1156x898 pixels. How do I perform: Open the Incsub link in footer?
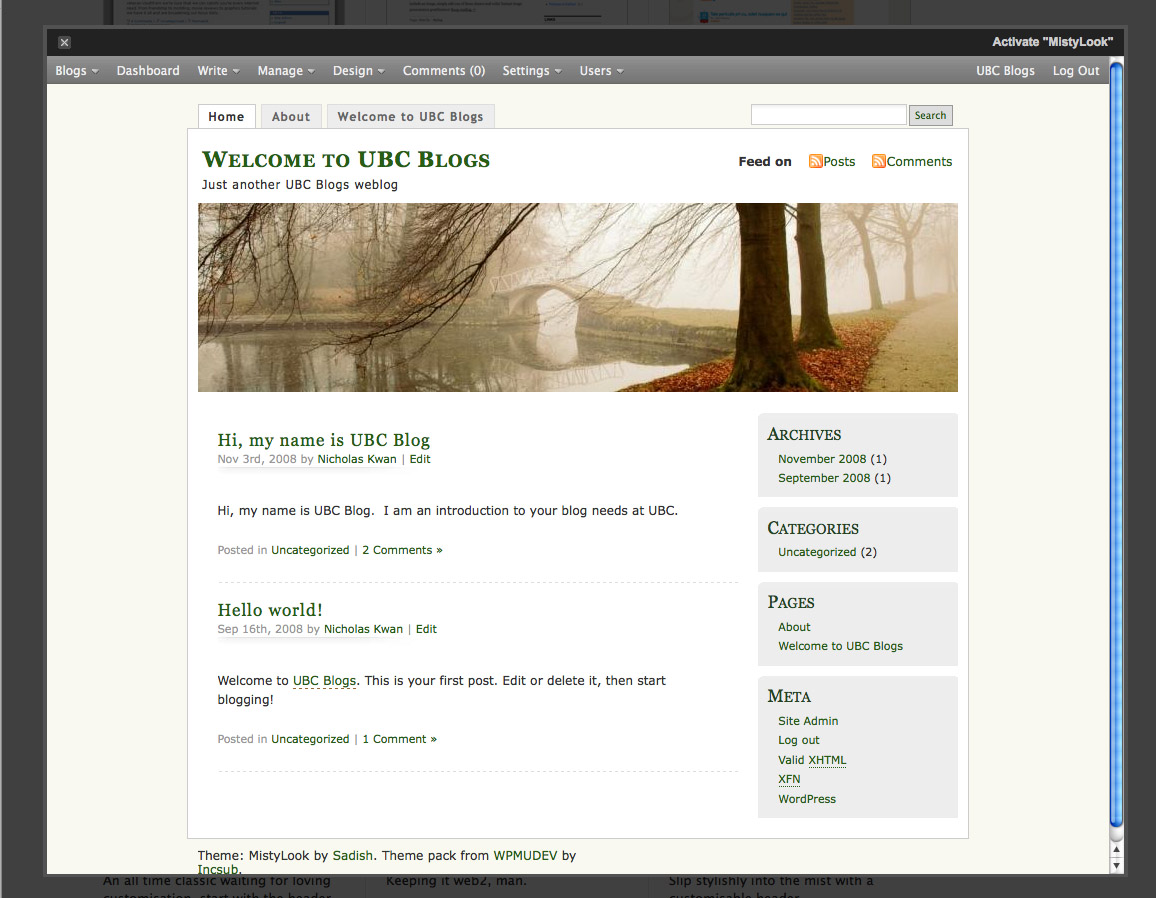pos(217,869)
